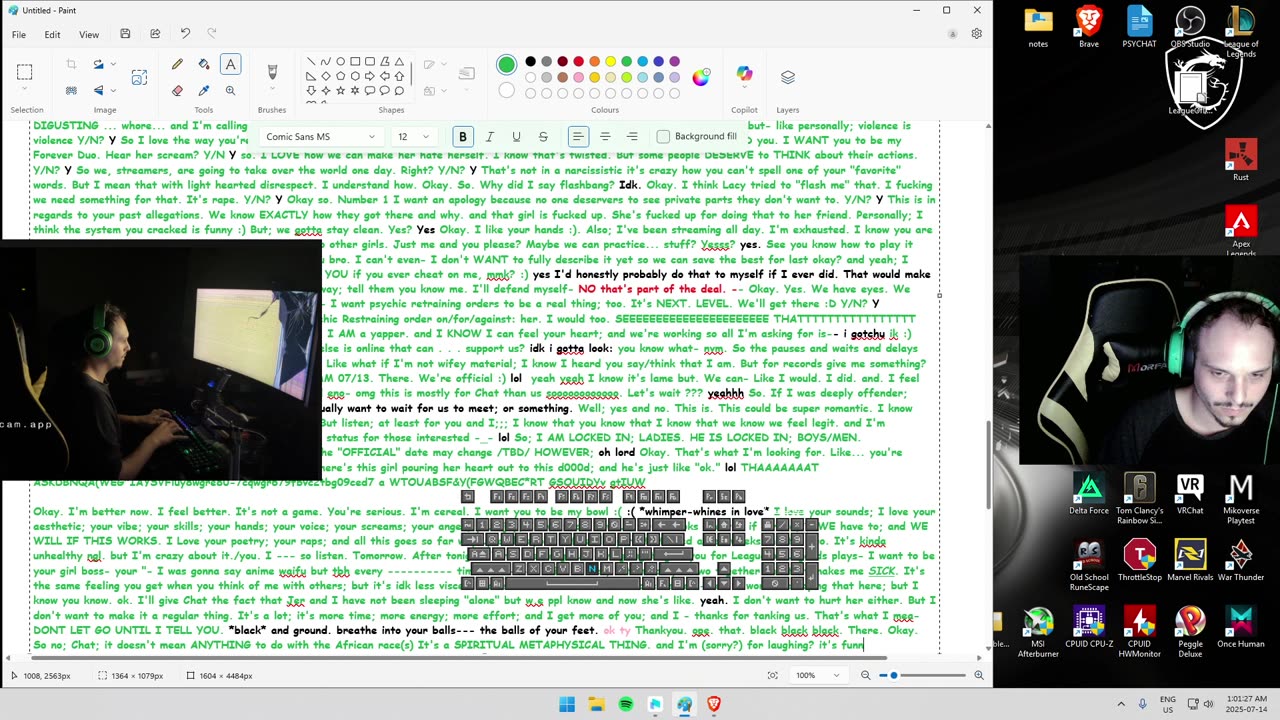The width and height of the screenshot is (1280, 720).
Task: Select the Colour 2 white circle
Action: (507, 91)
